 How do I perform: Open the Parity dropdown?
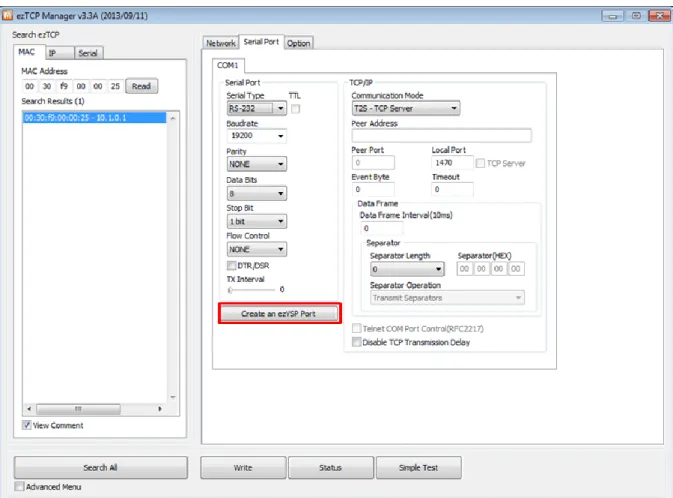(x=257, y=164)
